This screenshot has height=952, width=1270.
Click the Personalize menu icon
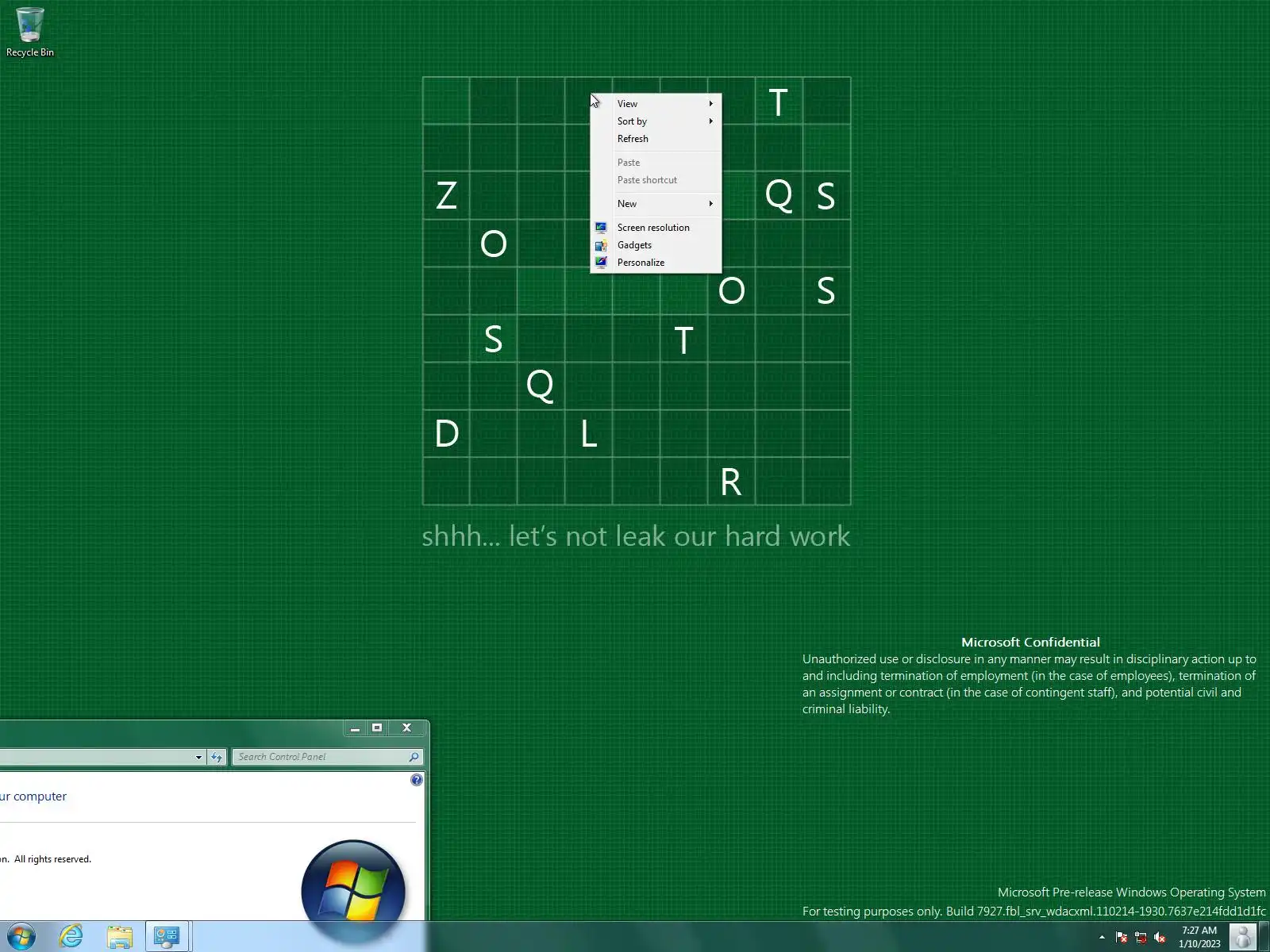(601, 263)
